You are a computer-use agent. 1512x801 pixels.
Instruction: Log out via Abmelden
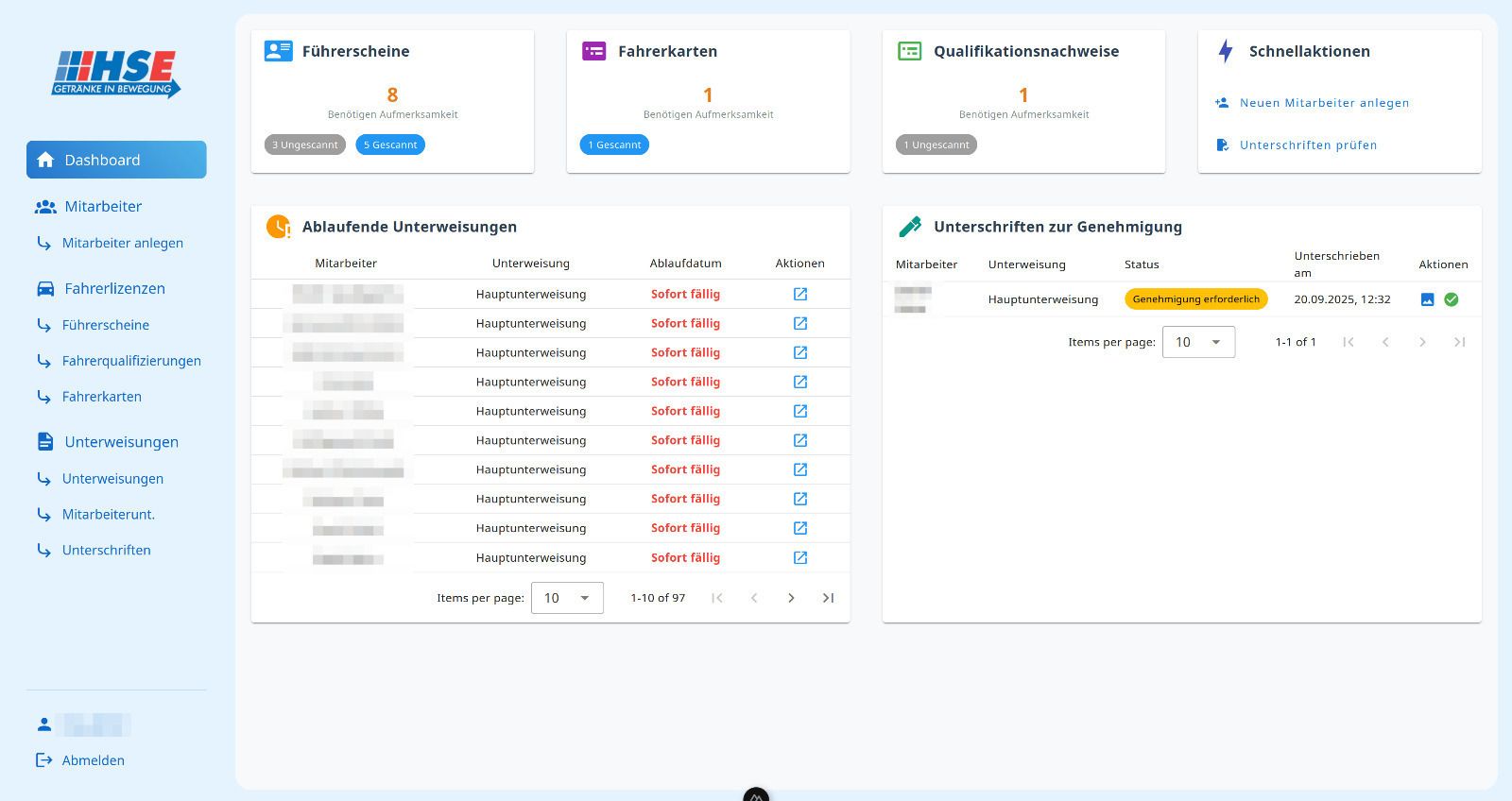point(93,760)
